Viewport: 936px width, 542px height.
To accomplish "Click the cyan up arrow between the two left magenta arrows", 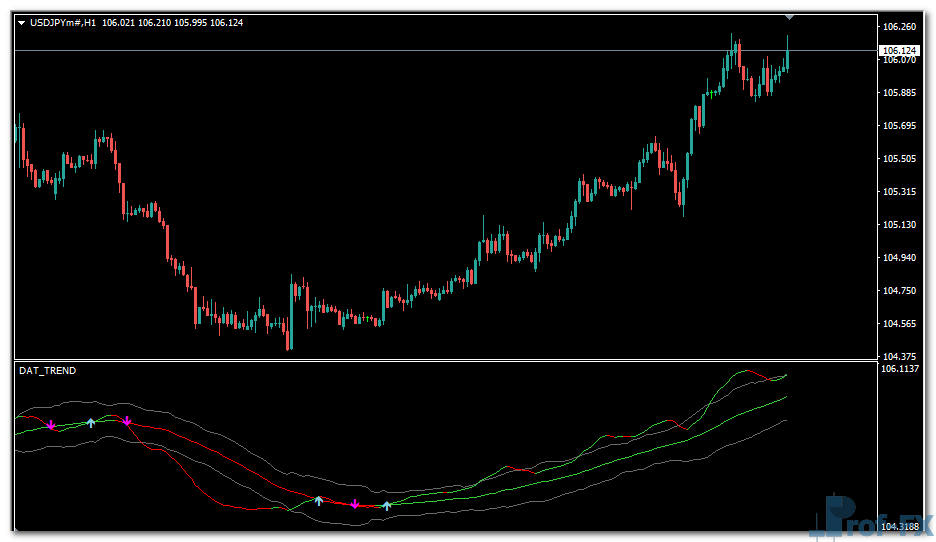I will pos(90,423).
